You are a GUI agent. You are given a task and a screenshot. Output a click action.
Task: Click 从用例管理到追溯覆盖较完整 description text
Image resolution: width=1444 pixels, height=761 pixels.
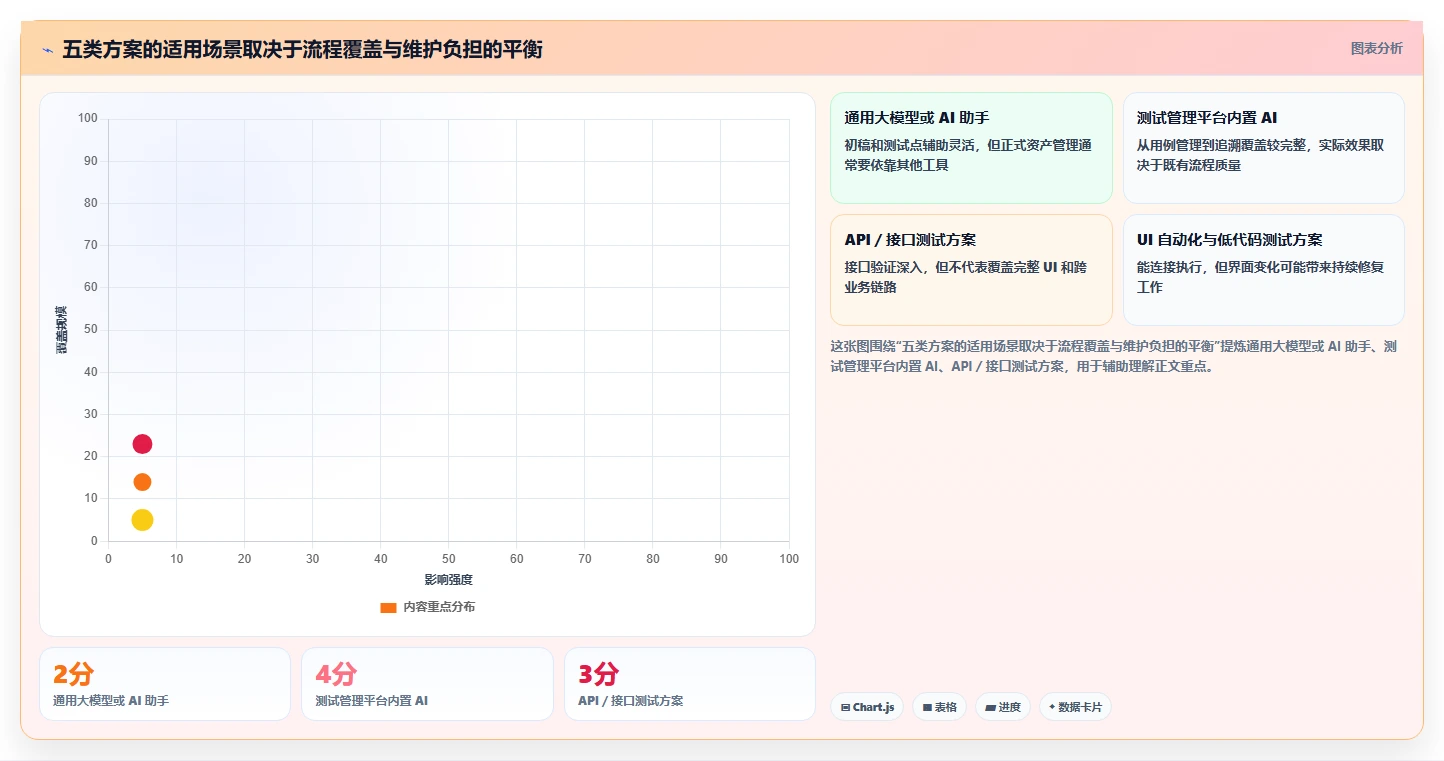pos(1260,155)
